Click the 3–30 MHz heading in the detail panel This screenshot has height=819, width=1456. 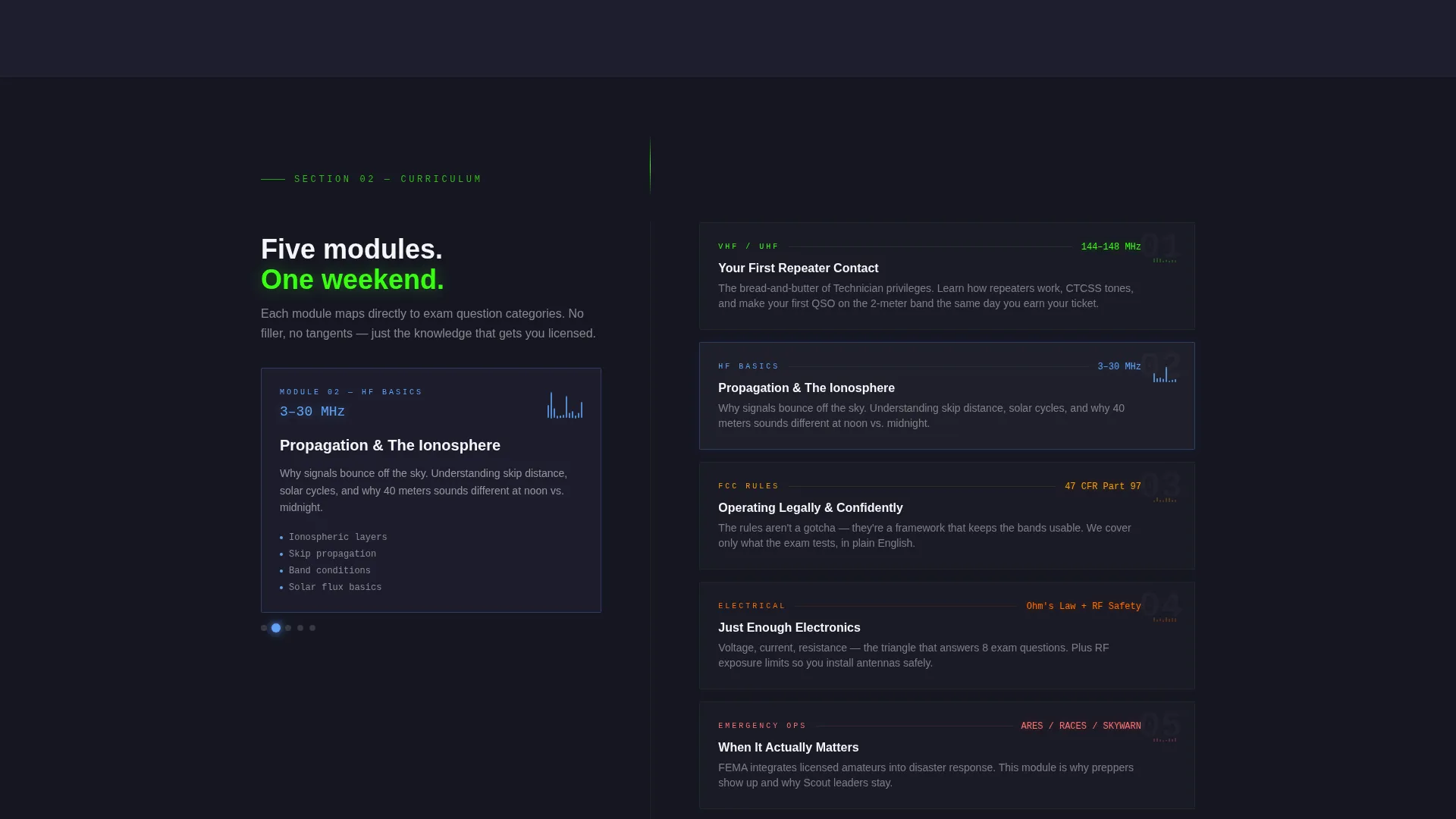click(x=312, y=411)
